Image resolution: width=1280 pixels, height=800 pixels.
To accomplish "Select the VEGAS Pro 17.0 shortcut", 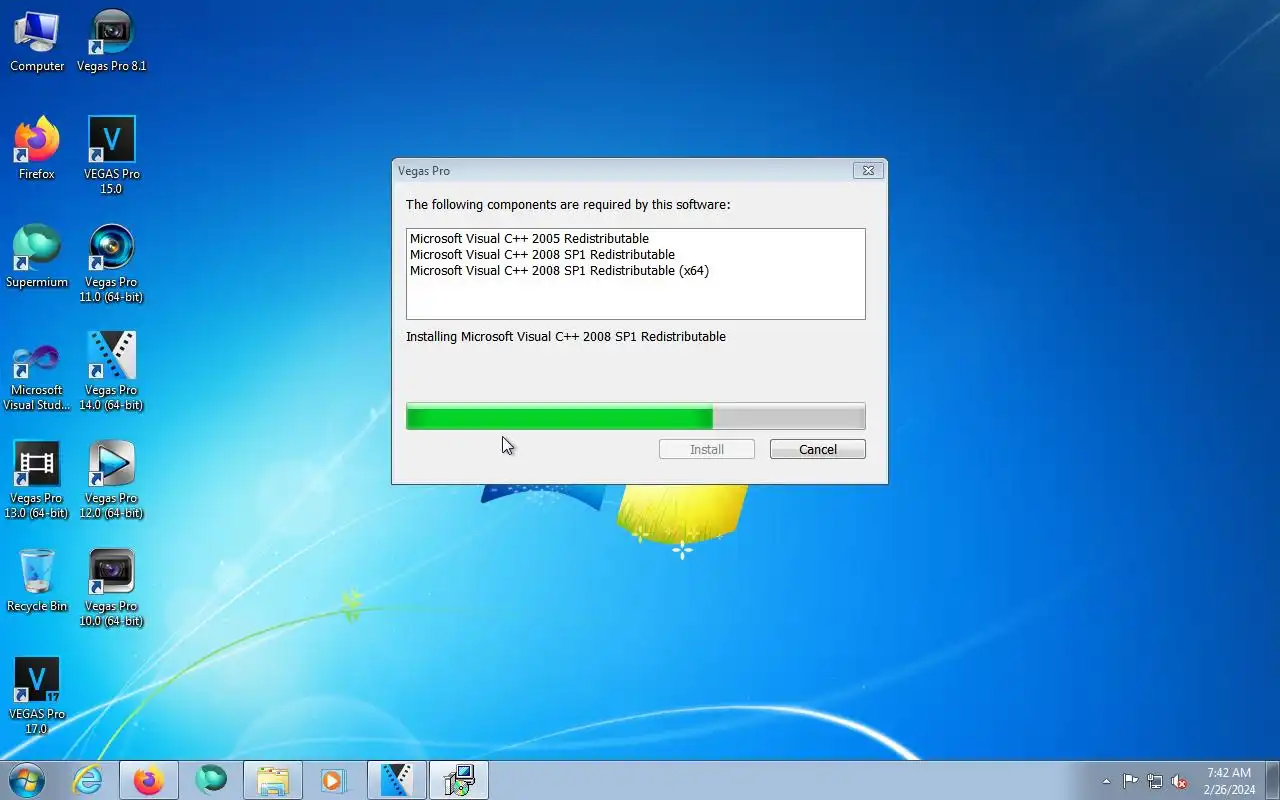I will 37,695.
